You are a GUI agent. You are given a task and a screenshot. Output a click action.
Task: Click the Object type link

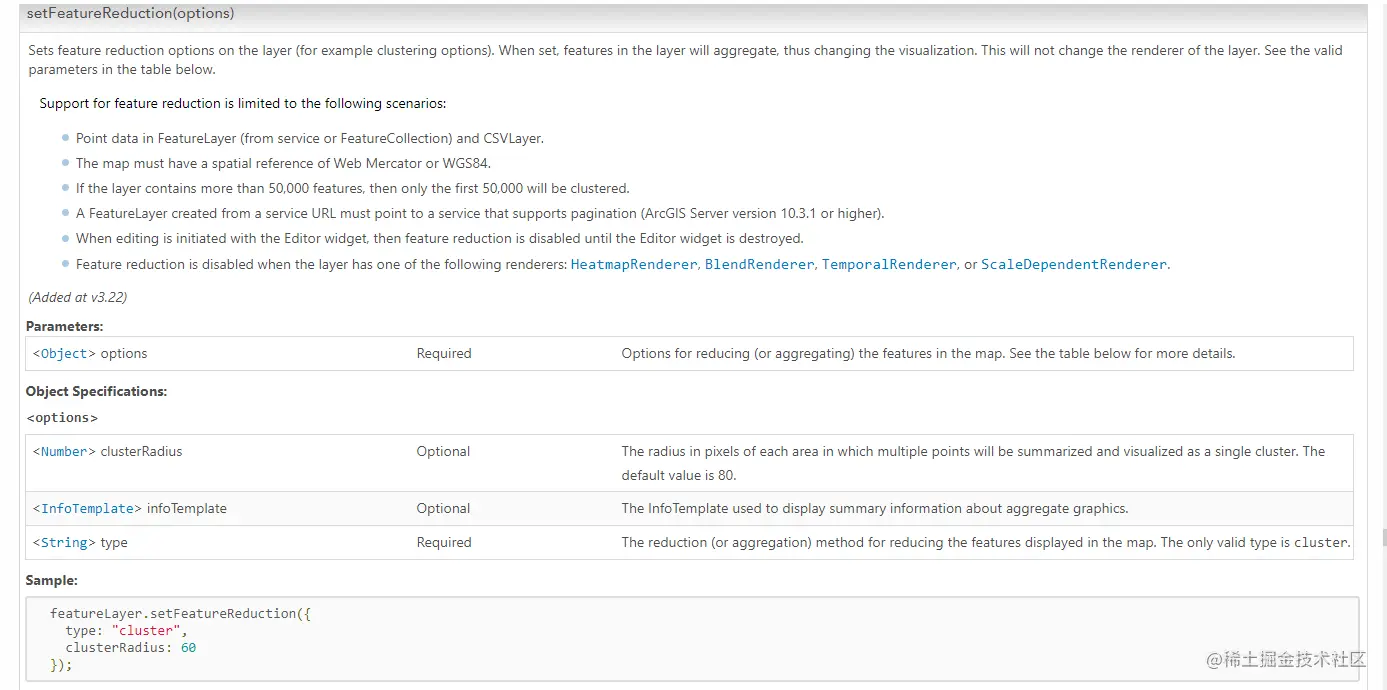click(x=64, y=354)
